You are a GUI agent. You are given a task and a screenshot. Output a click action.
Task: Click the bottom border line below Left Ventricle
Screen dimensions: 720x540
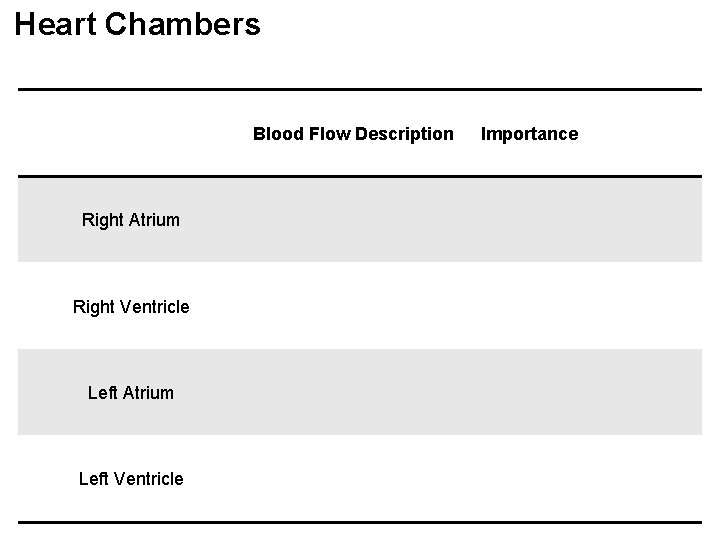click(360, 522)
